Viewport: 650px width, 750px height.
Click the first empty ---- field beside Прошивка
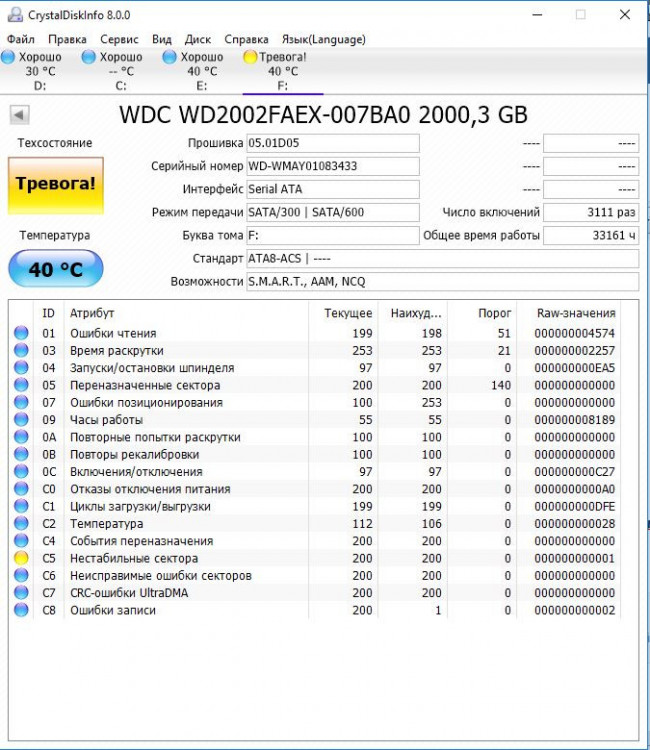point(591,143)
